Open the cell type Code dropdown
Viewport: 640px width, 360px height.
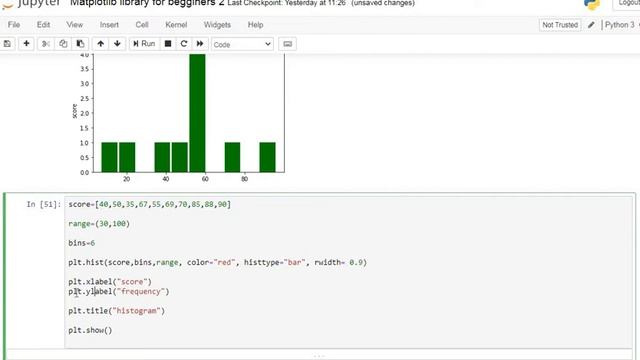tap(242, 44)
